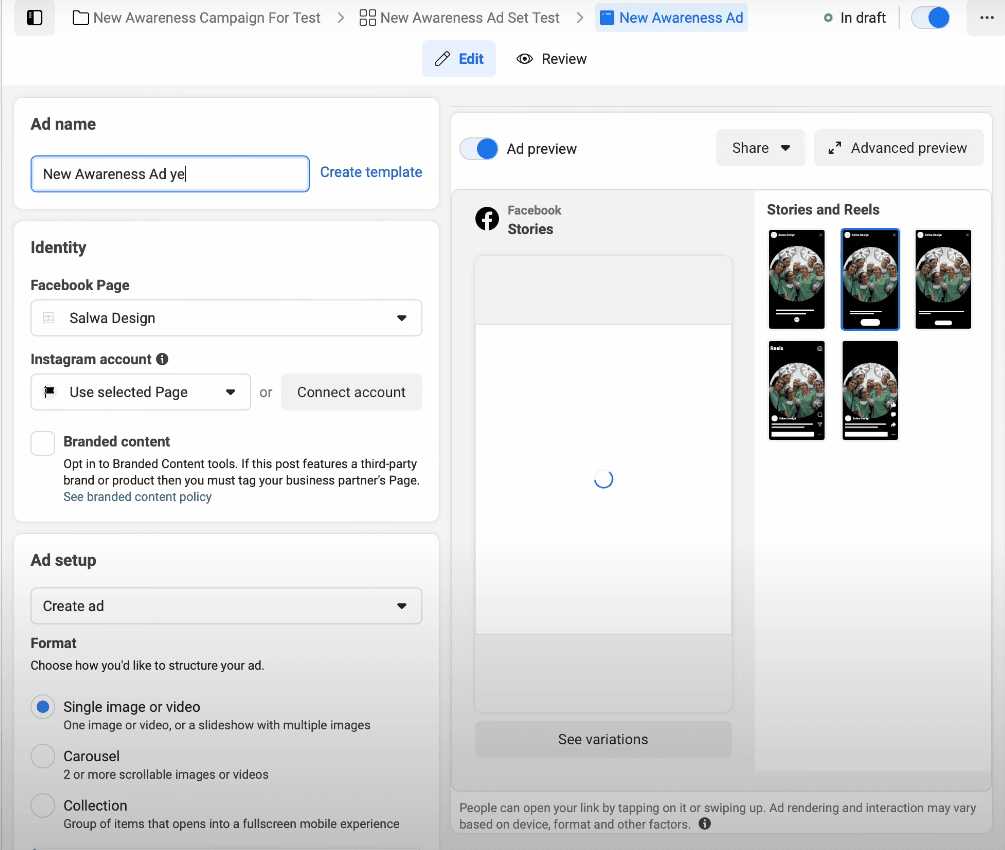Select the first Stories preview thumbnail

pyautogui.click(x=797, y=279)
